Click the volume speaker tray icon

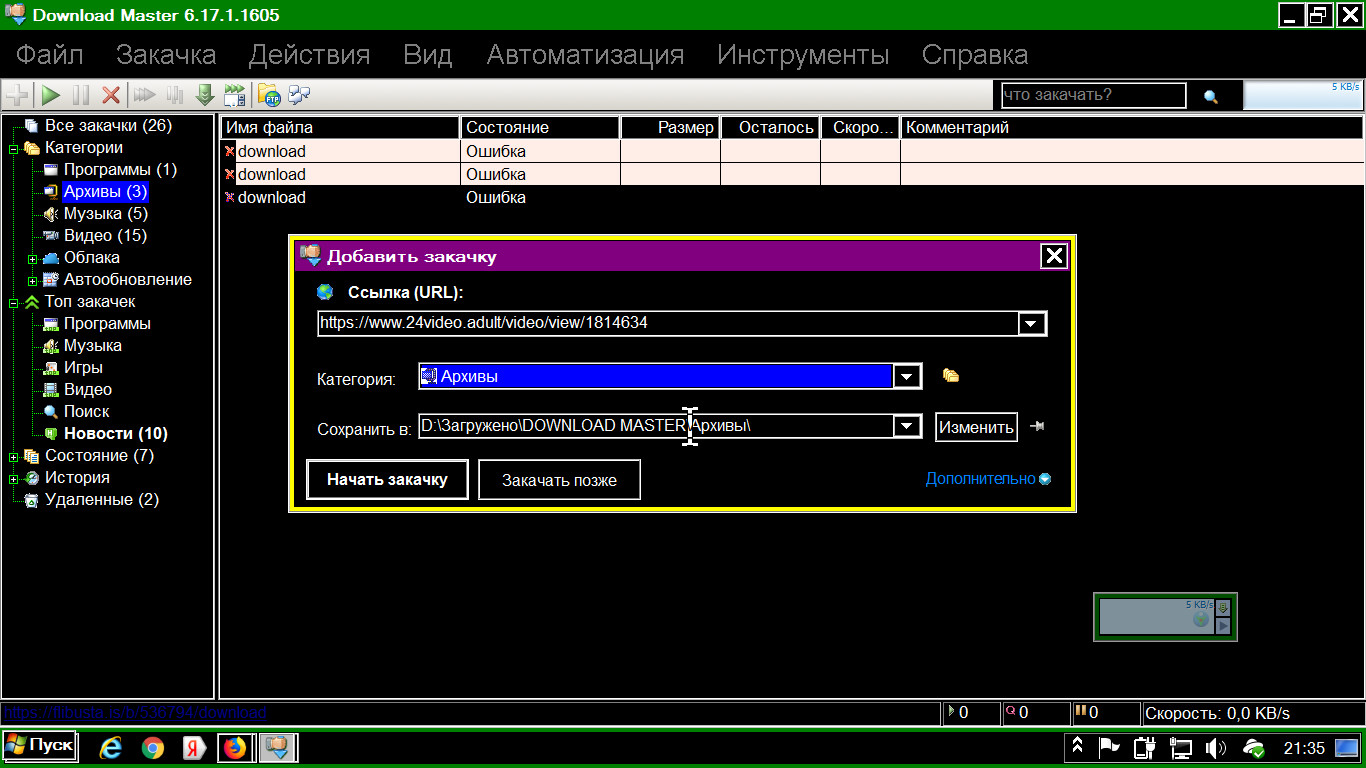[x=1216, y=747]
